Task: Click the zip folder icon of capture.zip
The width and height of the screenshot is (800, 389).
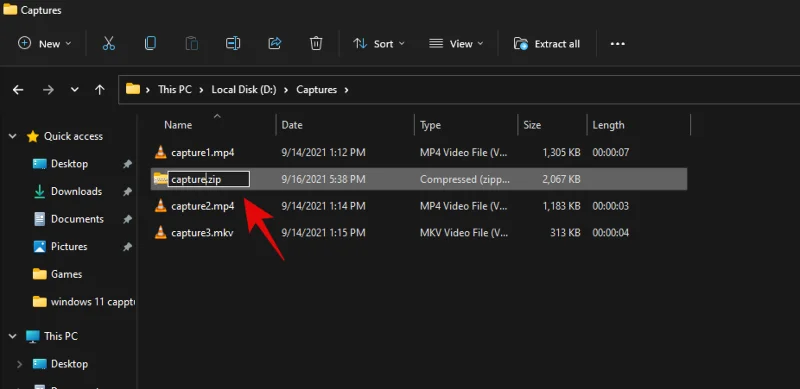Action: coord(160,179)
